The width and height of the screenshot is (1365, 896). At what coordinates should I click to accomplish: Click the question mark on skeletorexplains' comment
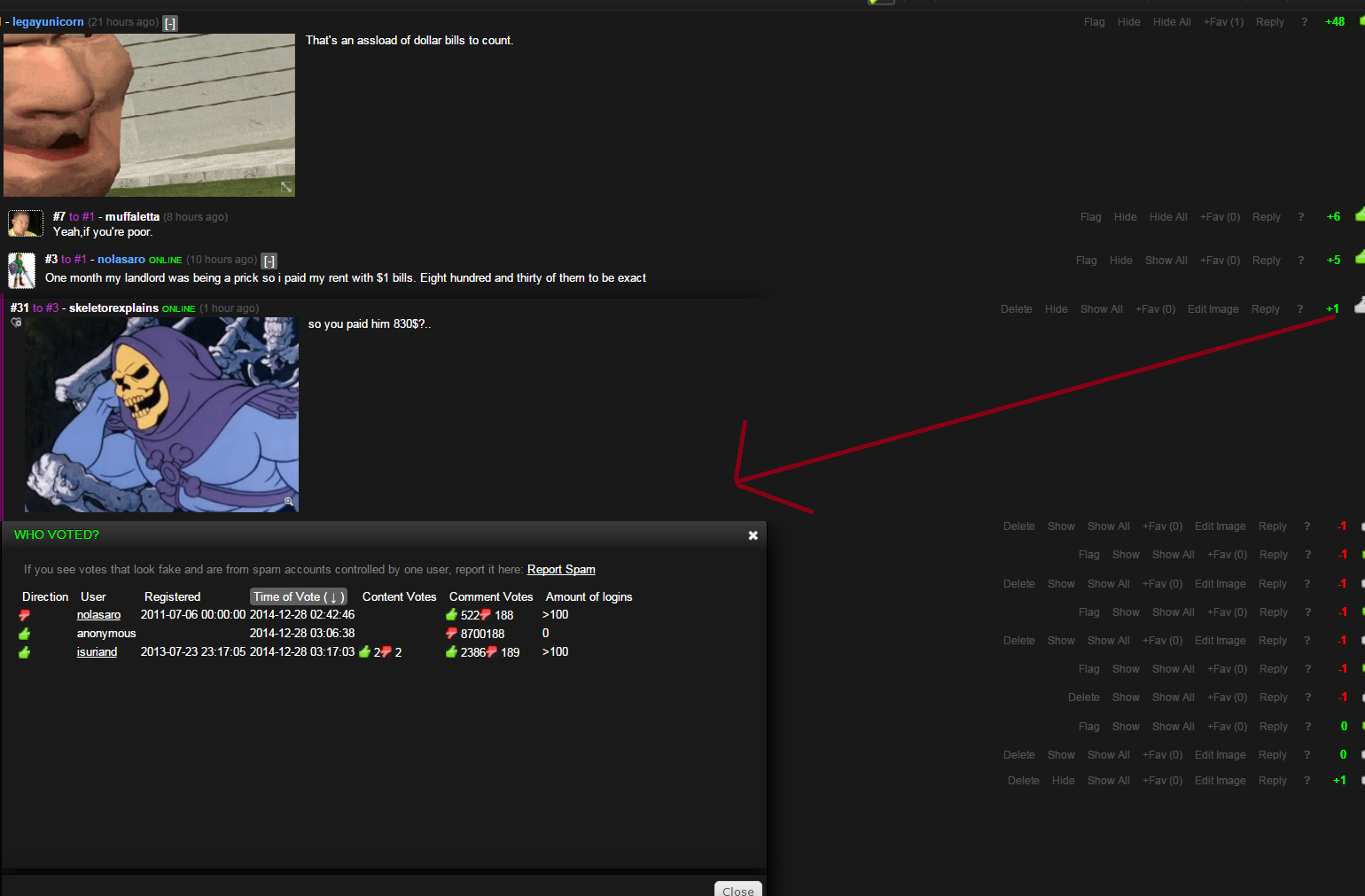[x=1299, y=309]
